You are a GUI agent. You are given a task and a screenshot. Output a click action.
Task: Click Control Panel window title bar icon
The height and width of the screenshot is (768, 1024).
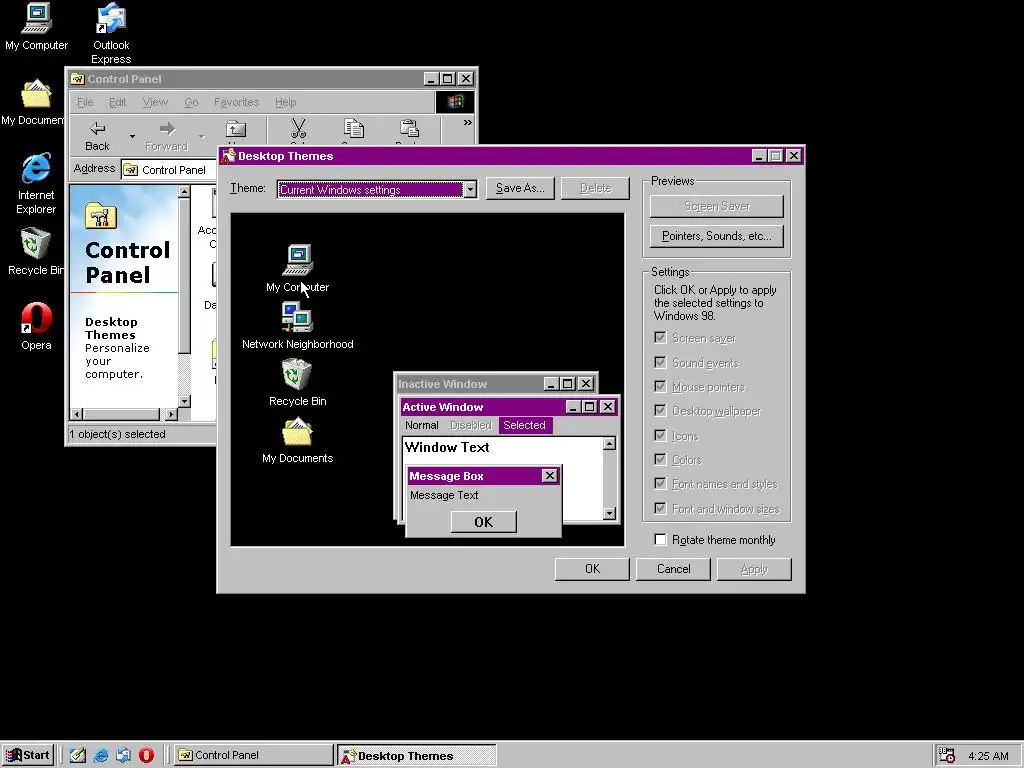tap(78, 79)
